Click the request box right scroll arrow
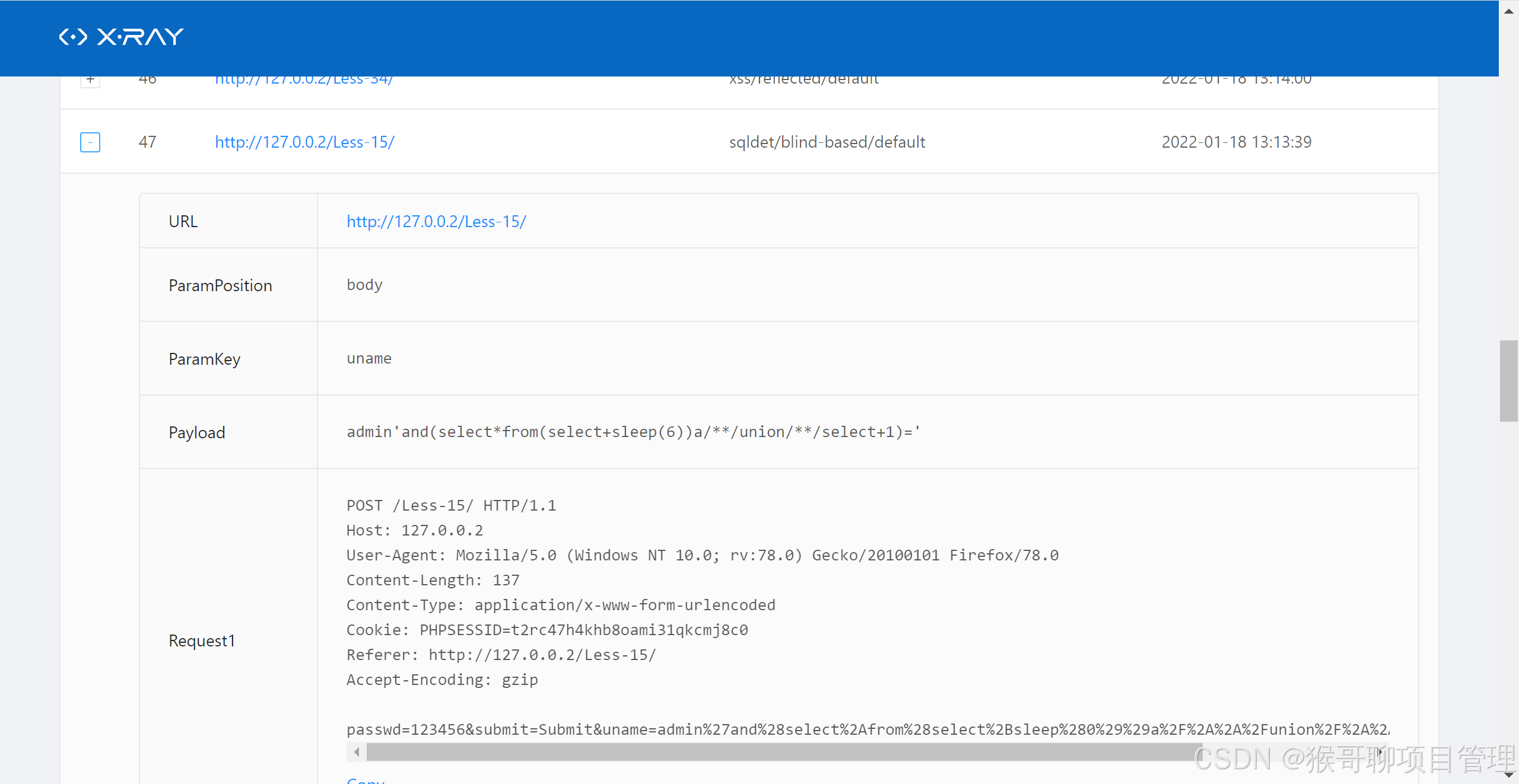Screen dimensions: 1519x784 (x=1381, y=752)
